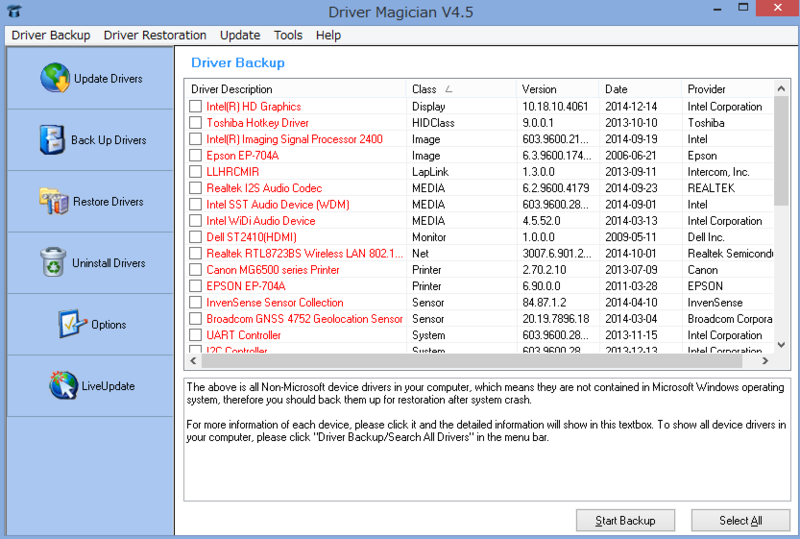Click the Uninstall Drivers recycle bin icon

pos(53,262)
